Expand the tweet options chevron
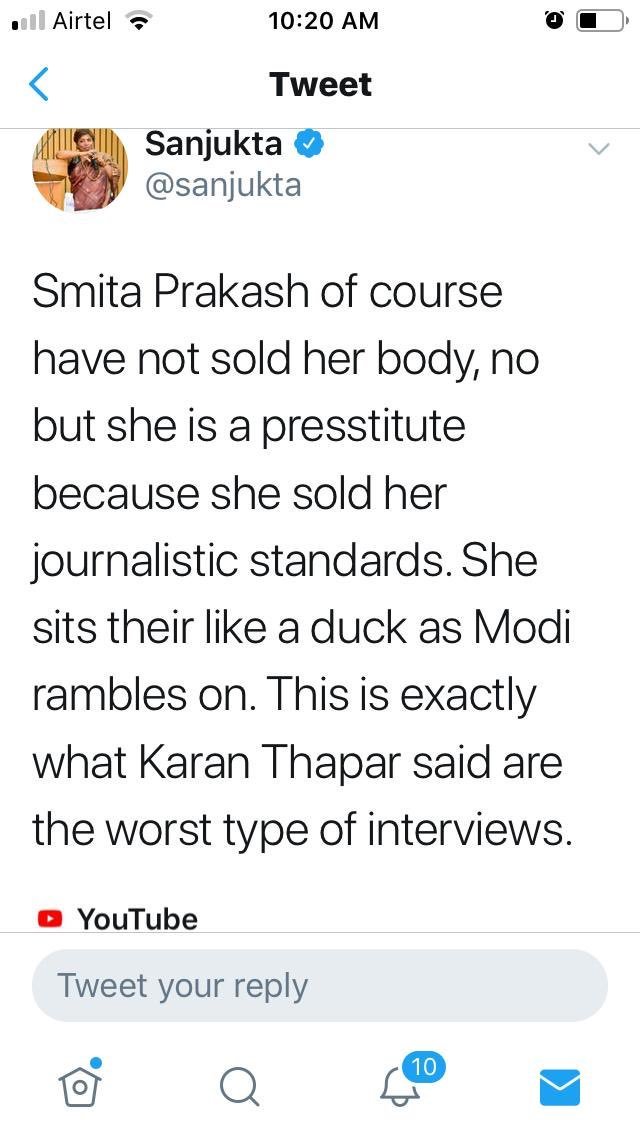 point(598,150)
